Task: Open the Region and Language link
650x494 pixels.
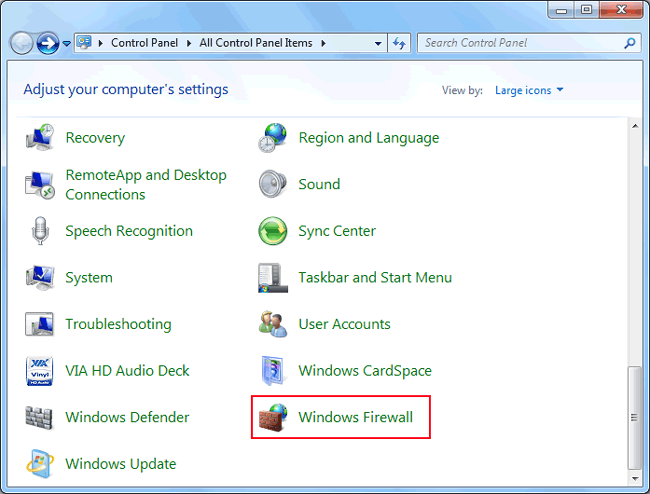Action: click(x=369, y=138)
